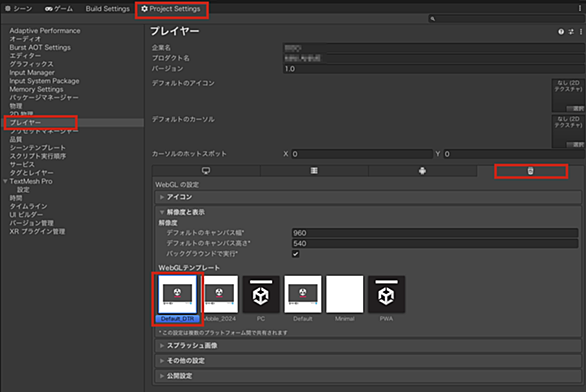
Task: Open パッケージマネージャー settings
Action: pos(44,98)
